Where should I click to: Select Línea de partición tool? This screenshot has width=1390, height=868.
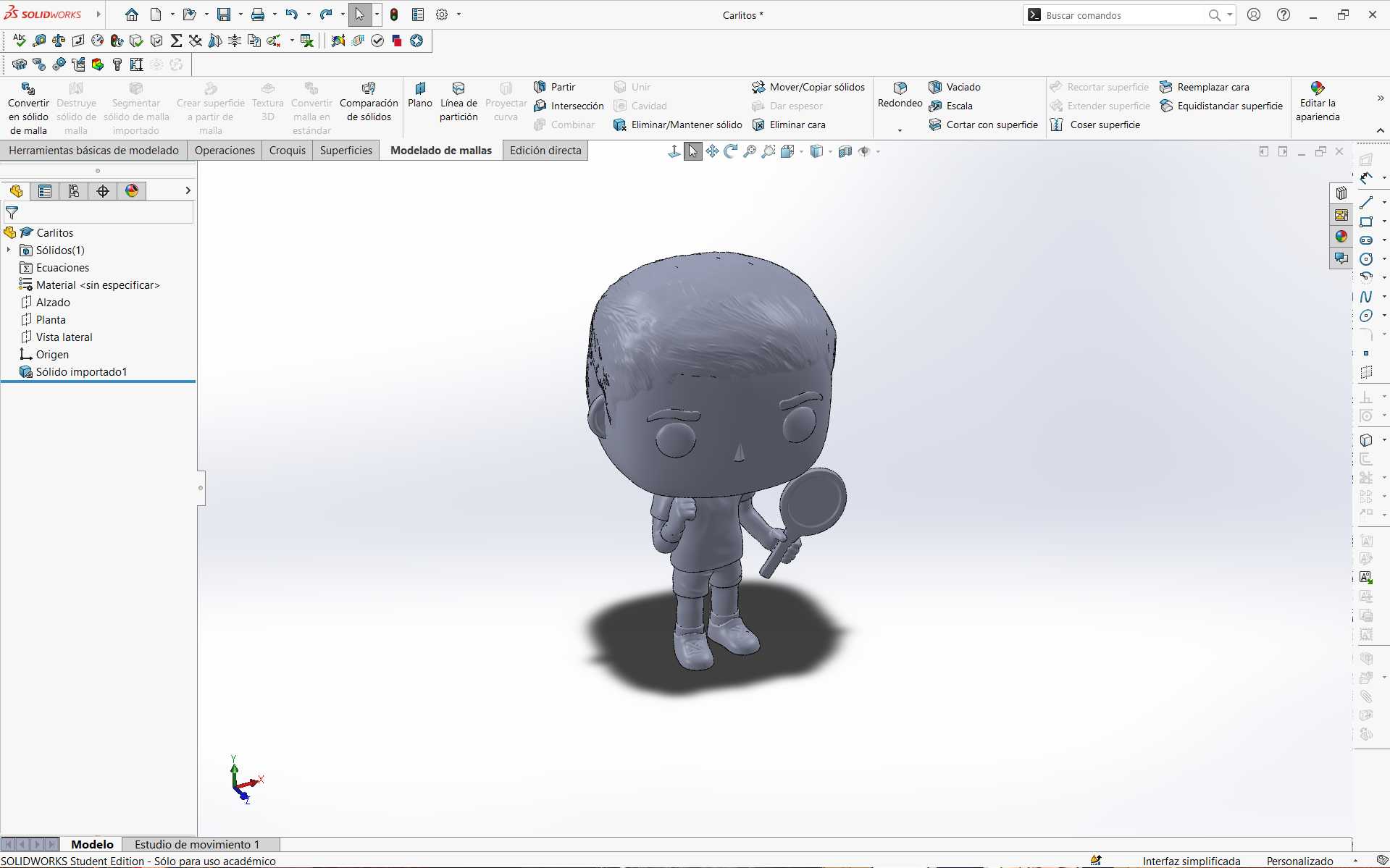tap(459, 102)
